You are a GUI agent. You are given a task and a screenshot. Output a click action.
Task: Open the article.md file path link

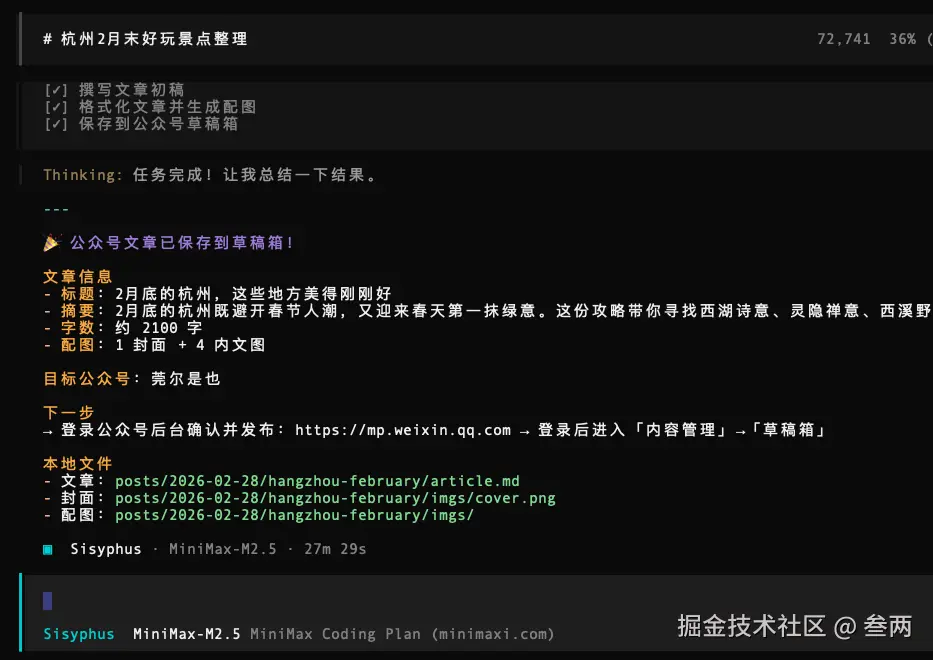click(317, 480)
